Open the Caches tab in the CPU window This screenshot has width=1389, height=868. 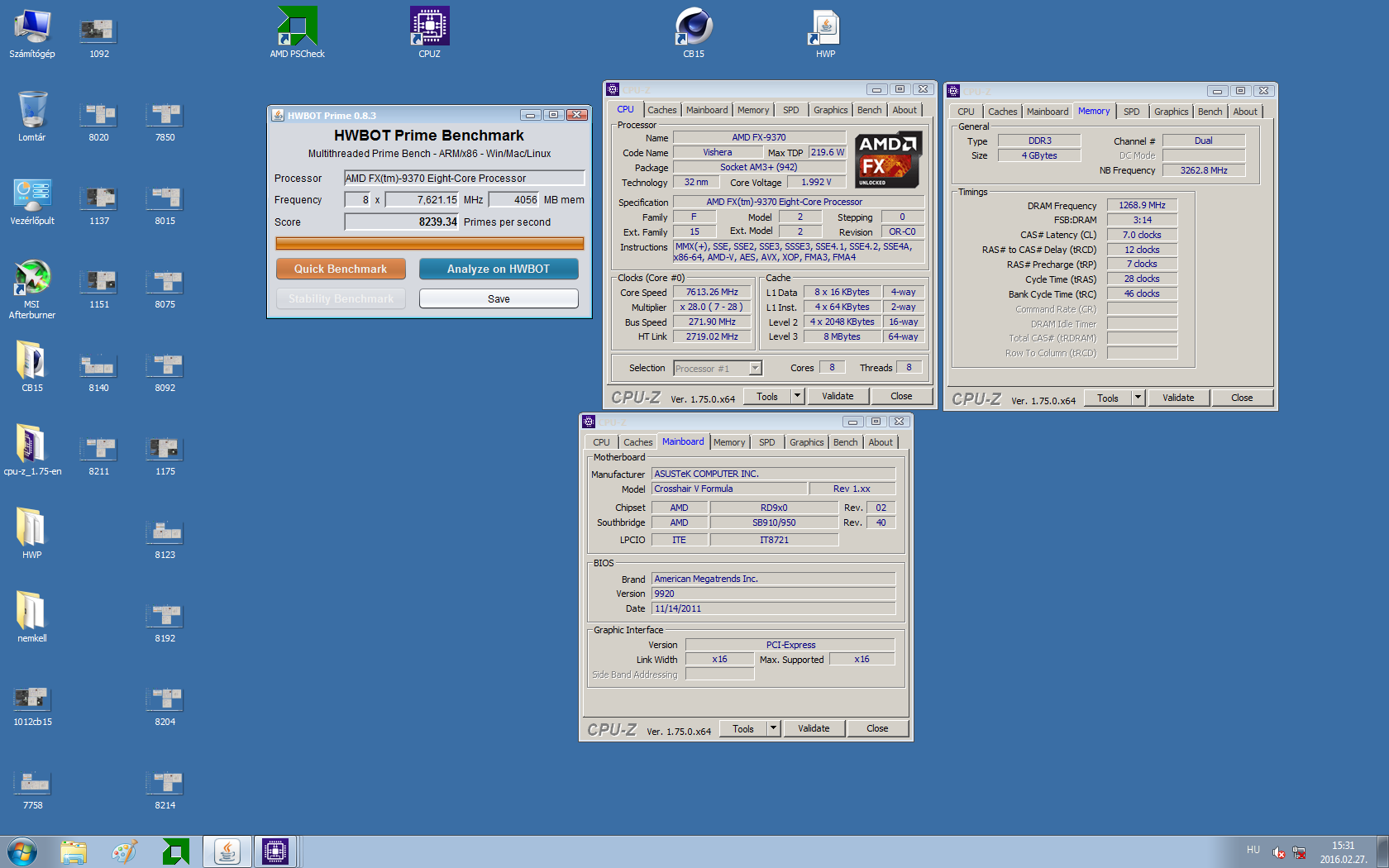click(x=661, y=110)
